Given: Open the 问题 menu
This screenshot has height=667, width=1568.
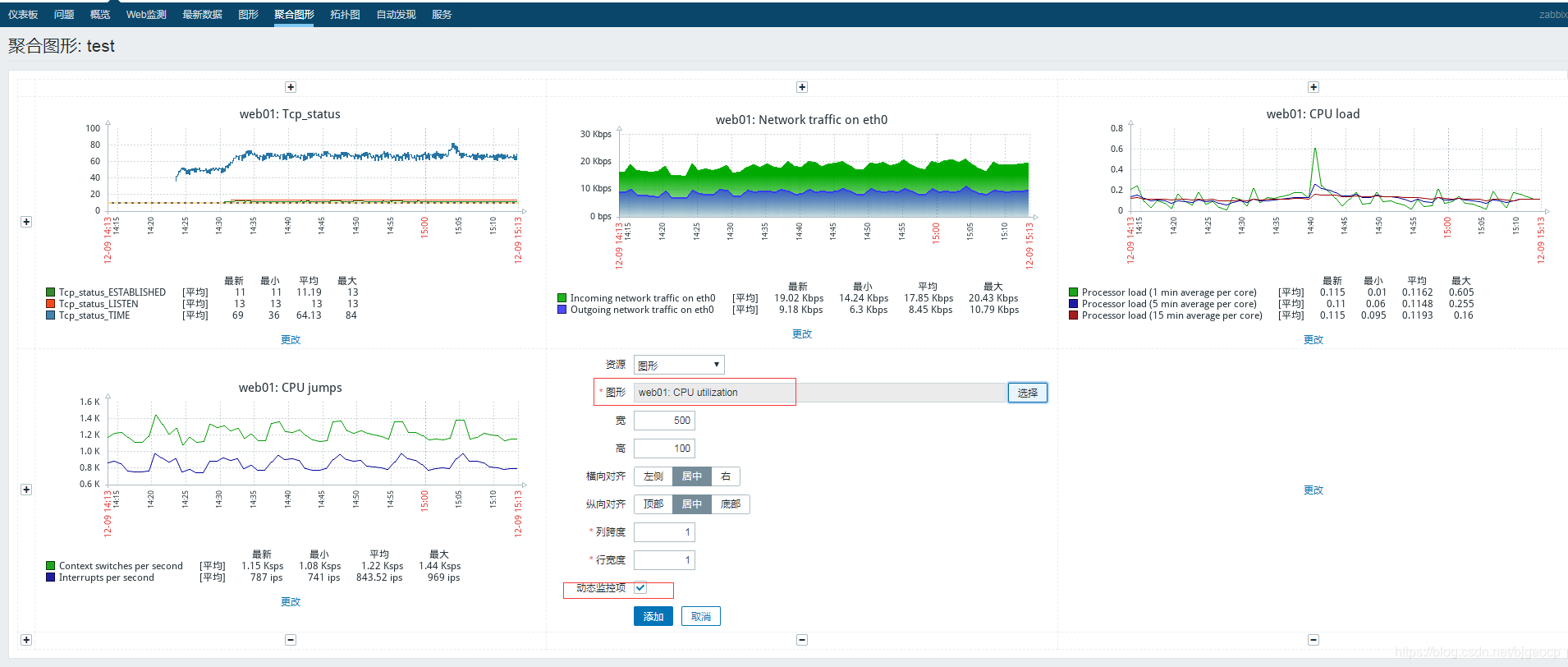Looking at the screenshot, I should [64, 15].
